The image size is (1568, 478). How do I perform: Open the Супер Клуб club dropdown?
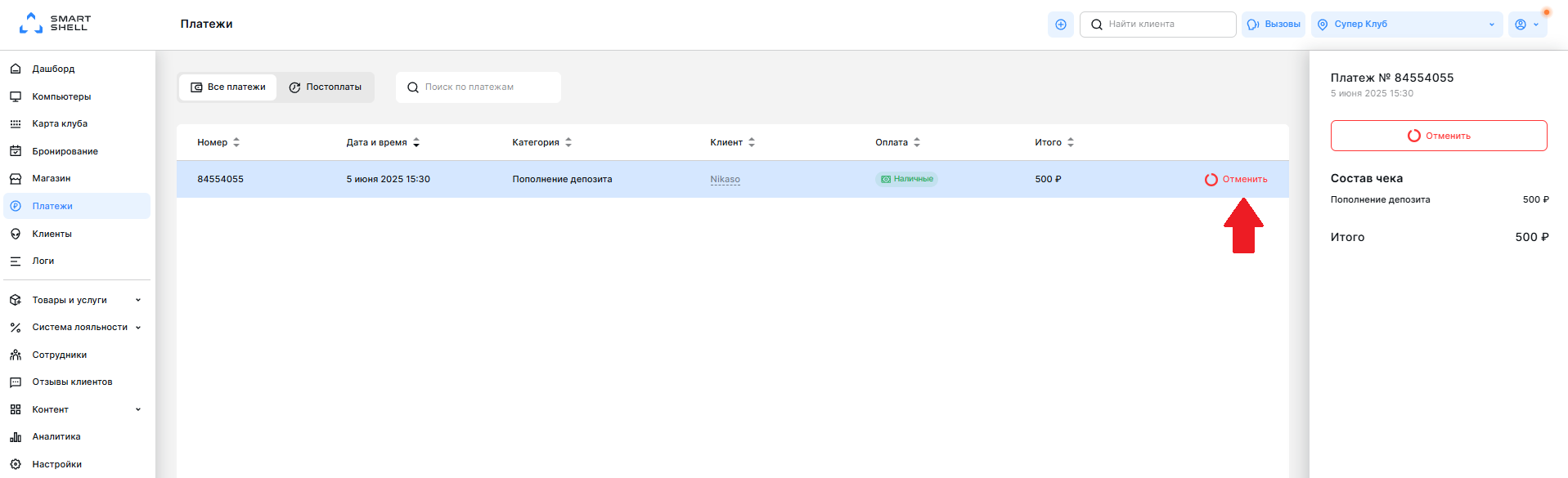click(1407, 25)
